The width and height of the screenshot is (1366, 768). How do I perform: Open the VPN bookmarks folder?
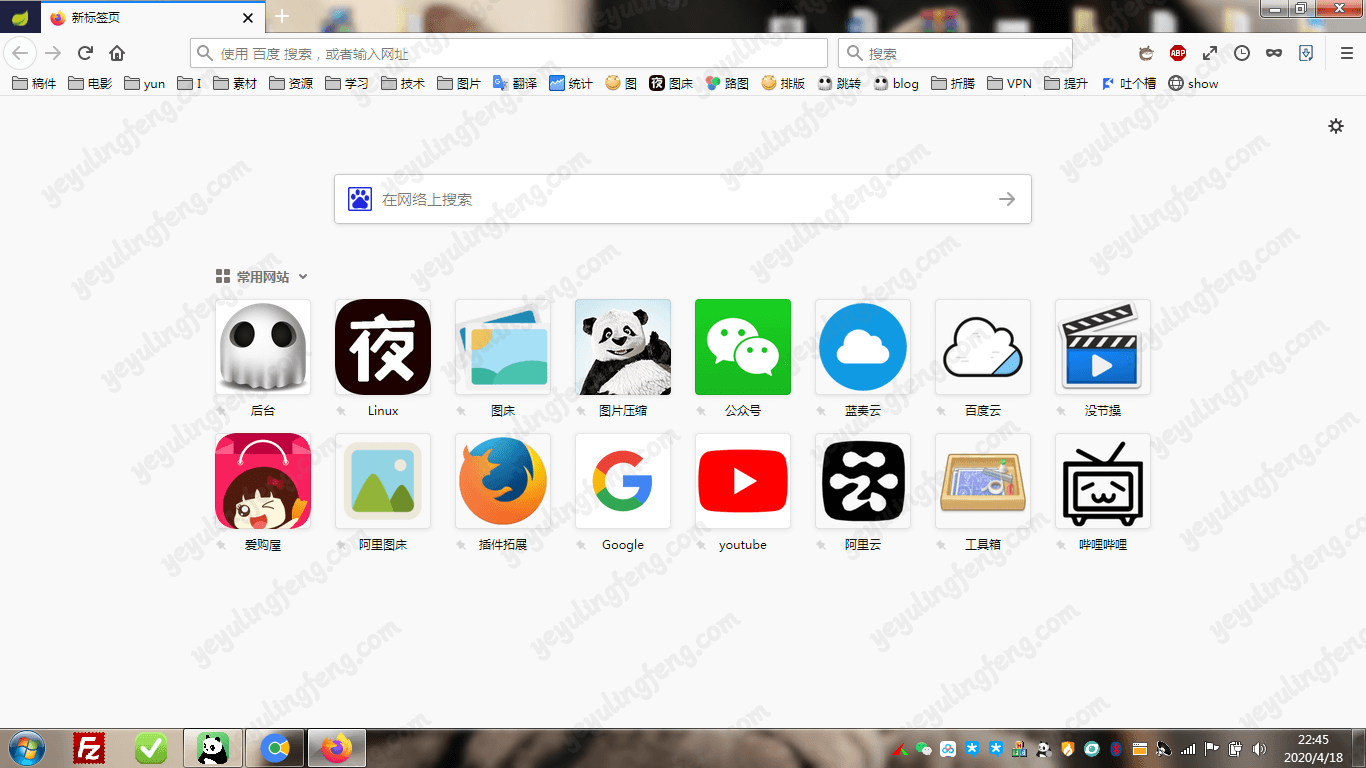(1009, 83)
